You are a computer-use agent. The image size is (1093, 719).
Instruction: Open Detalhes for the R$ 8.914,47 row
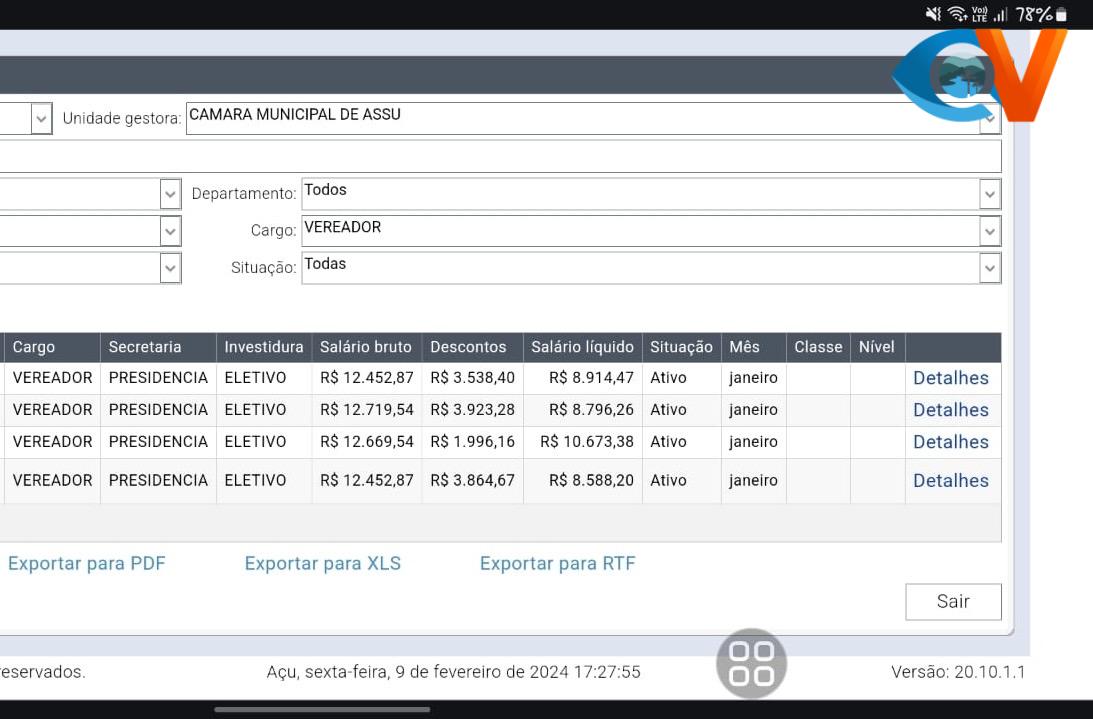950,378
